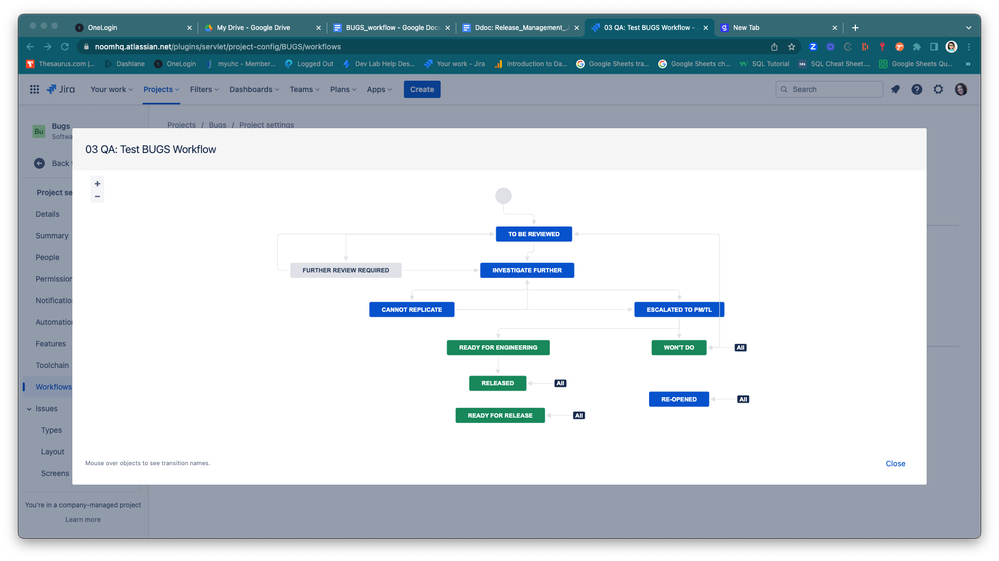Viewport: 999px width, 561px height.
Task: Reload the page
Action: click(64, 46)
